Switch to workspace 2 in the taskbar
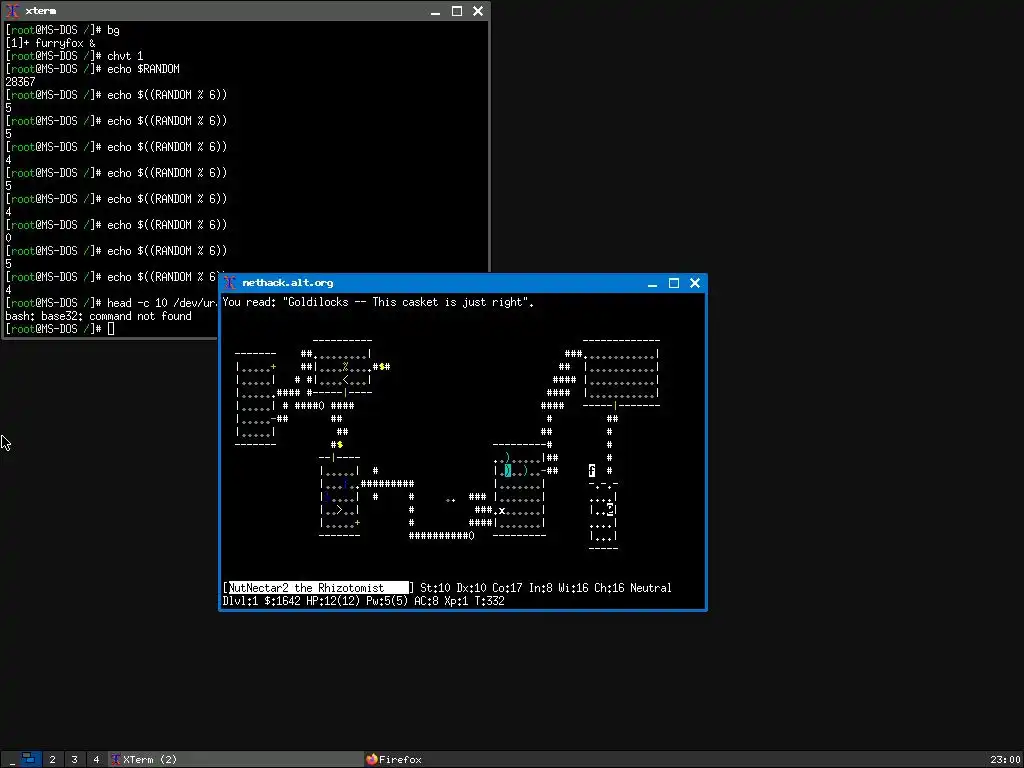Image resolution: width=1024 pixels, height=768 pixels. [52, 760]
